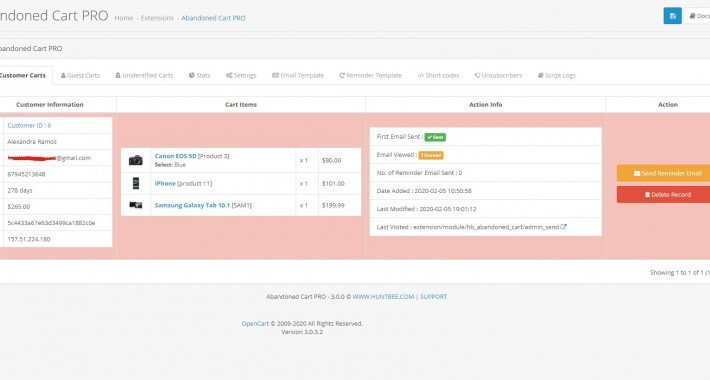
Task: Click the Customer Information column header
Action: pyautogui.click(x=50, y=105)
